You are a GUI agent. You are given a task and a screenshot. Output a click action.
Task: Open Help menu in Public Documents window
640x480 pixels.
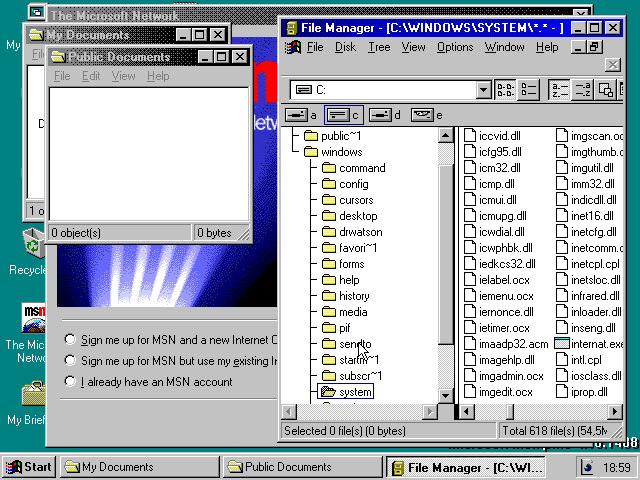pyautogui.click(x=158, y=76)
